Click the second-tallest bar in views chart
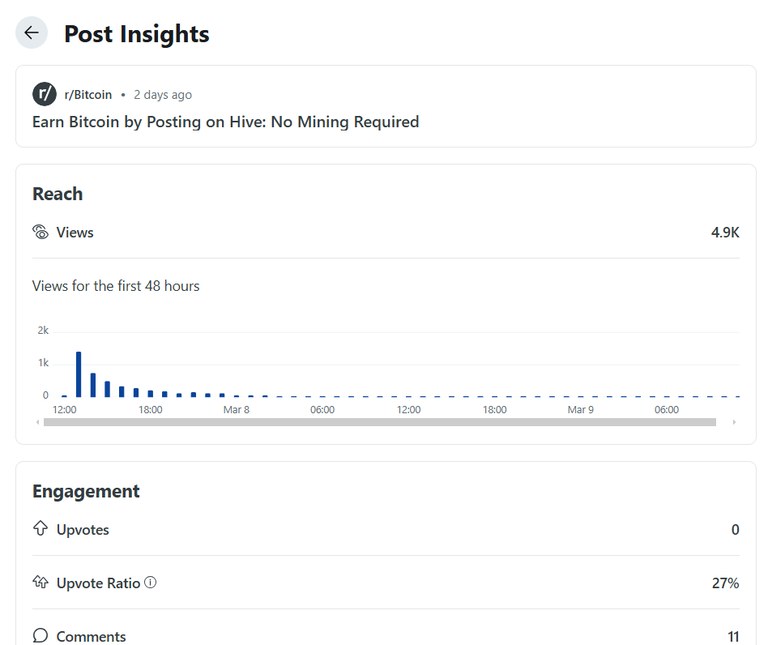The height and width of the screenshot is (645, 768). [x=93, y=385]
